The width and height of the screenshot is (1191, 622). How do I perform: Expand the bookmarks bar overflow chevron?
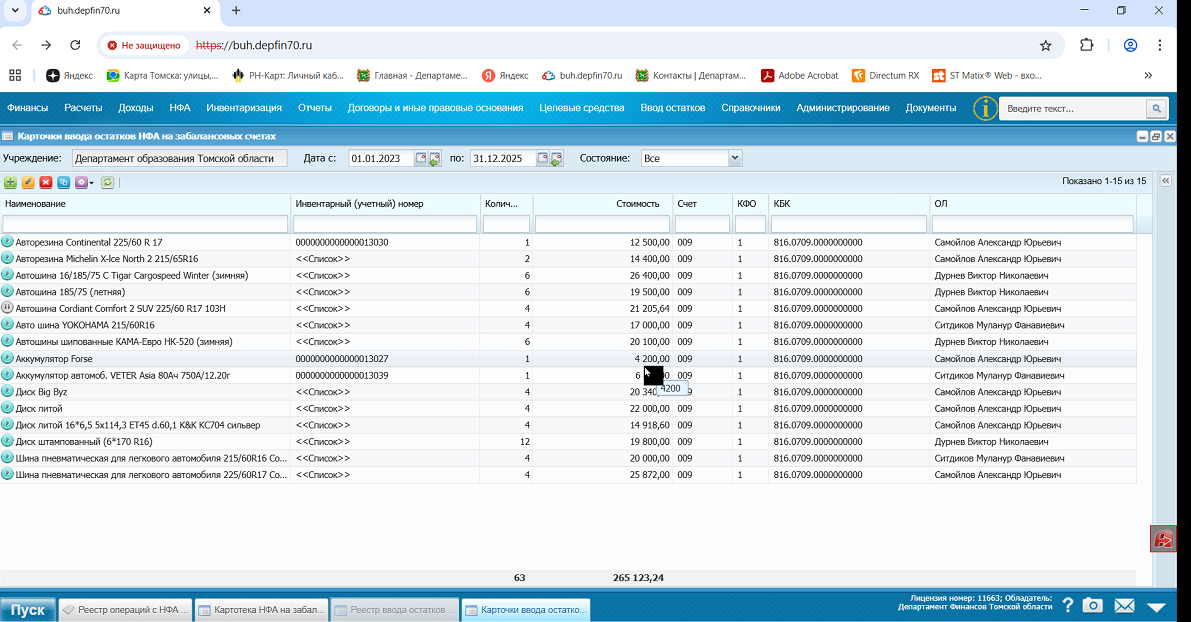(x=1148, y=75)
